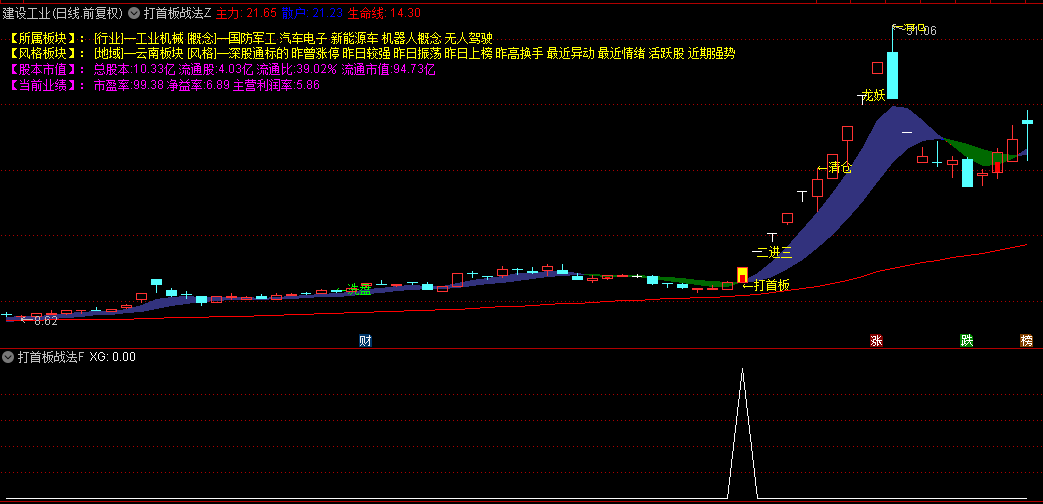The height and width of the screenshot is (504, 1043).
Task: Click the 榜 marker icon
Action: pos(1027,340)
